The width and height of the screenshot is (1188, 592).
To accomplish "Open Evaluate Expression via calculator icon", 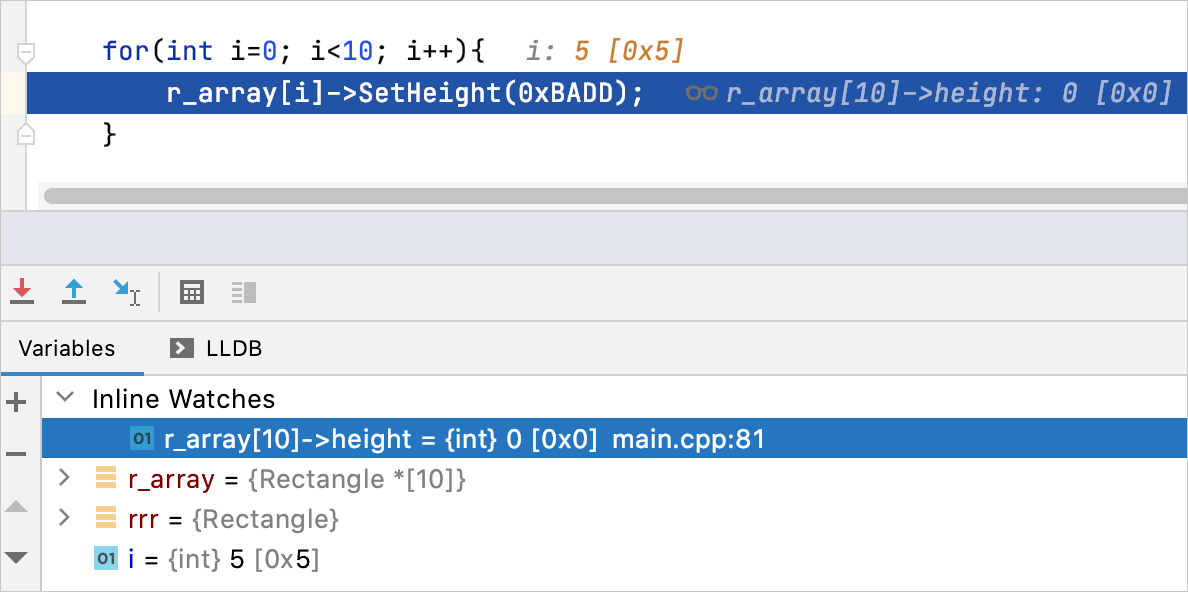I will coord(191,292).
